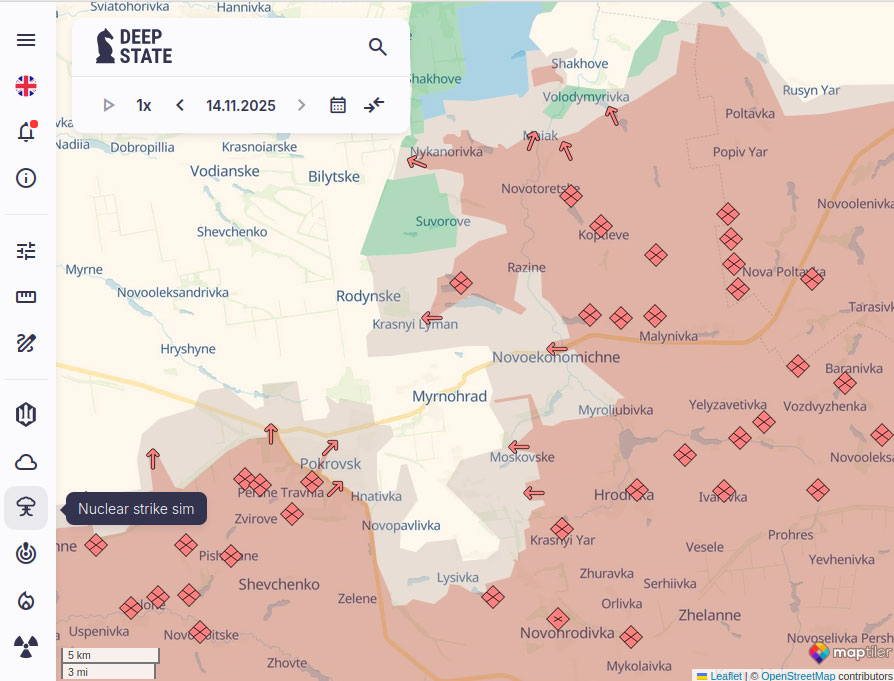Image resolution: width=894 pixels, height=681 pixels.
Task: Open the Nuclear strike sim tool
Action: (26, 508)
